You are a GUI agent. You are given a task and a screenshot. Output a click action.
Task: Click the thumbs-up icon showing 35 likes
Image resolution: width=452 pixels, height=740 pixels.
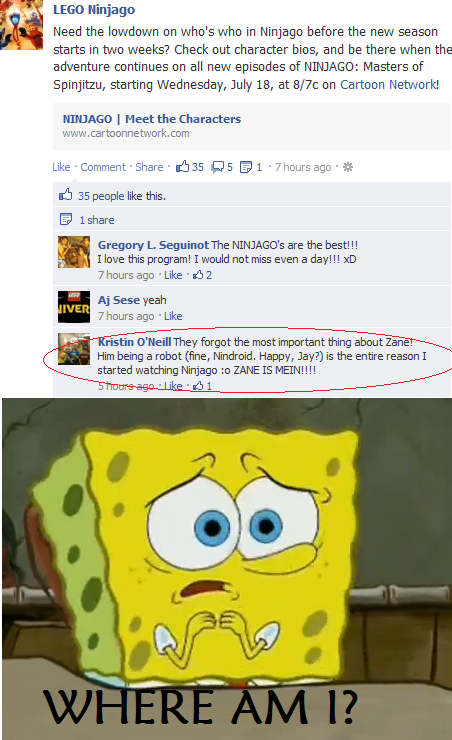(x=183, y=166)
